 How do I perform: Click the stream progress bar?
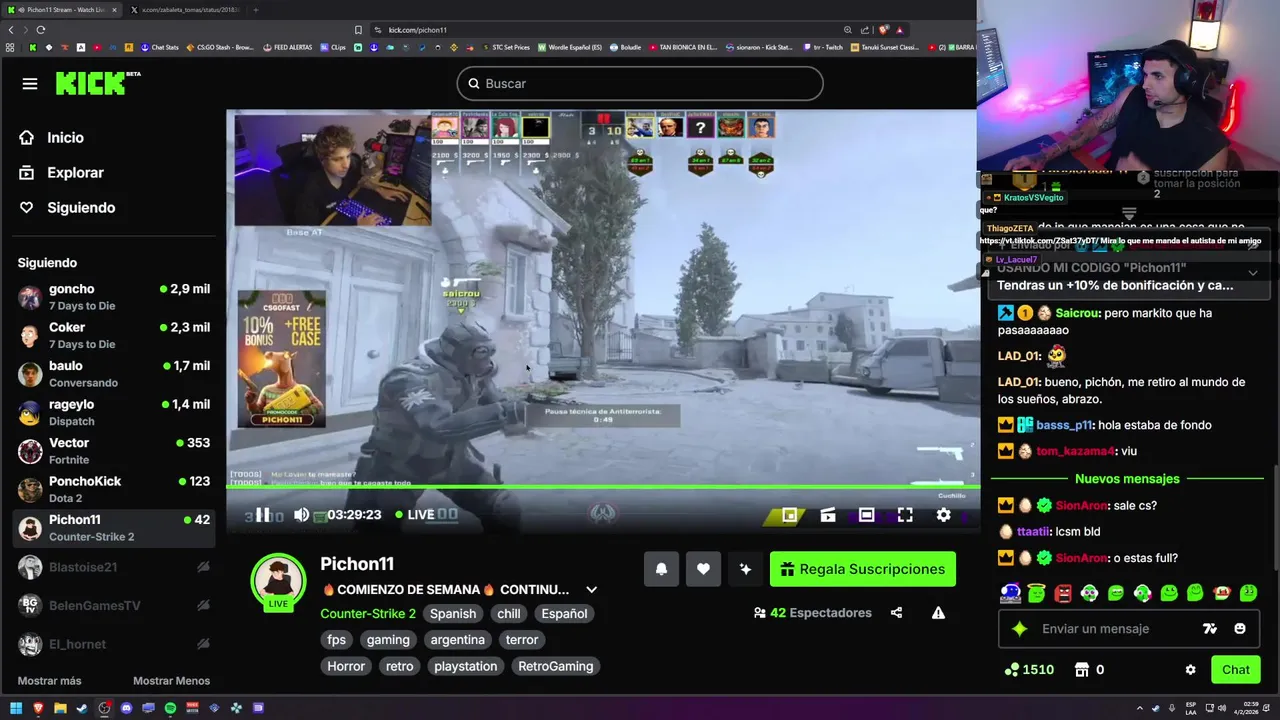tap(601, 488)
